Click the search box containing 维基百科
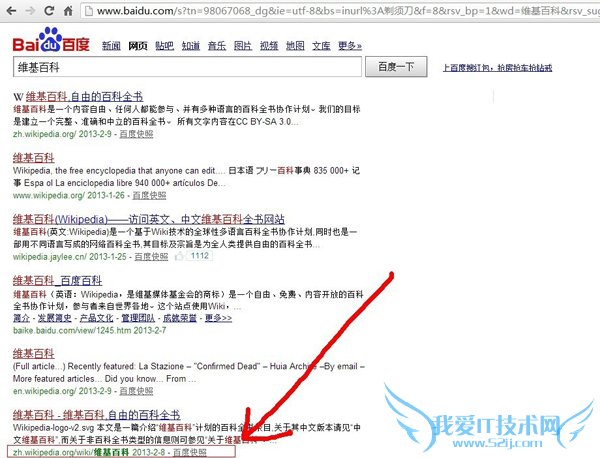This screenshot has width=600, height=458. click(x=187, y=67)
